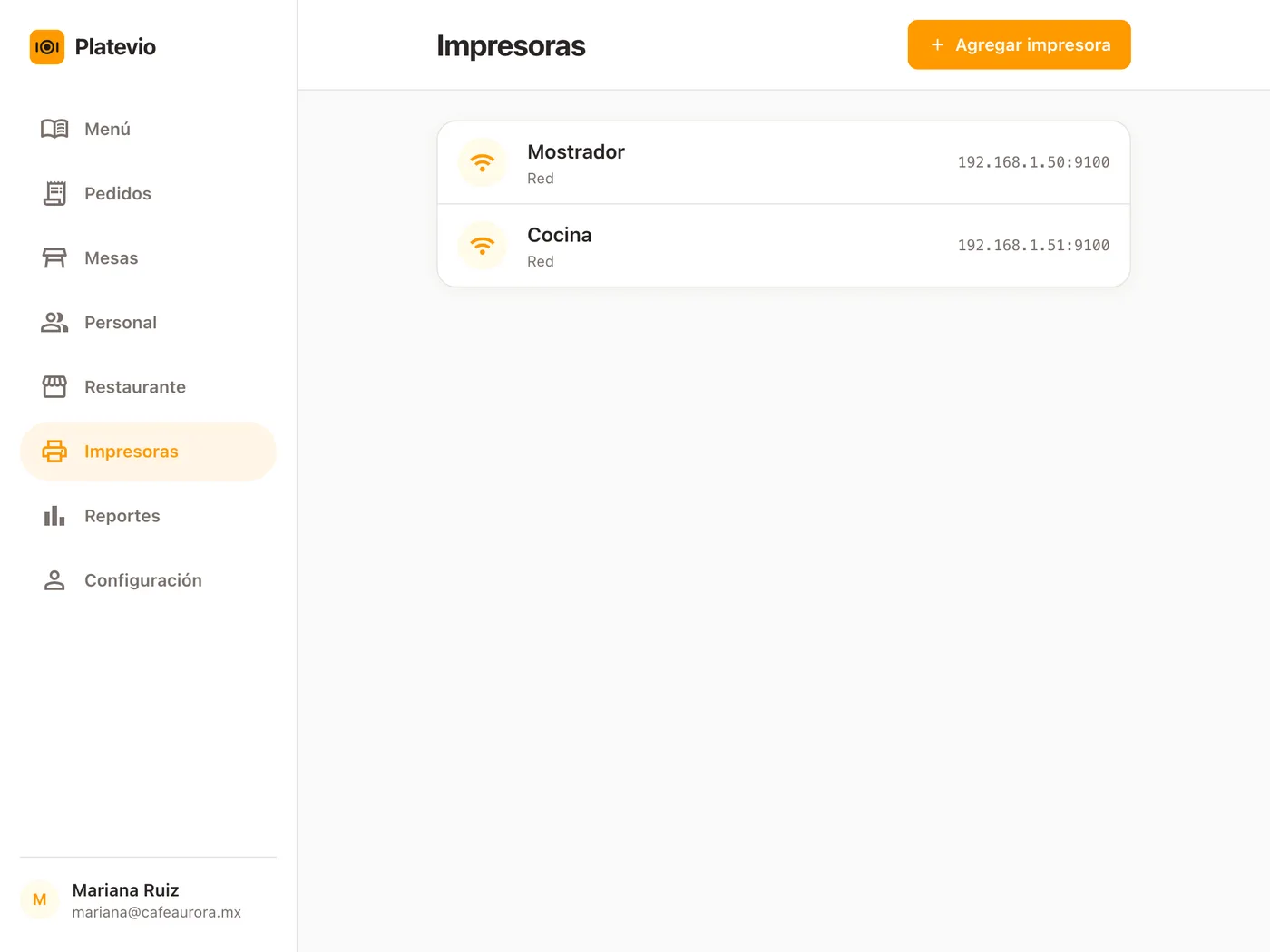Select the Impresoras sidebar item
This screenshot has height=952, width=1270.
(x=148, y=451)
